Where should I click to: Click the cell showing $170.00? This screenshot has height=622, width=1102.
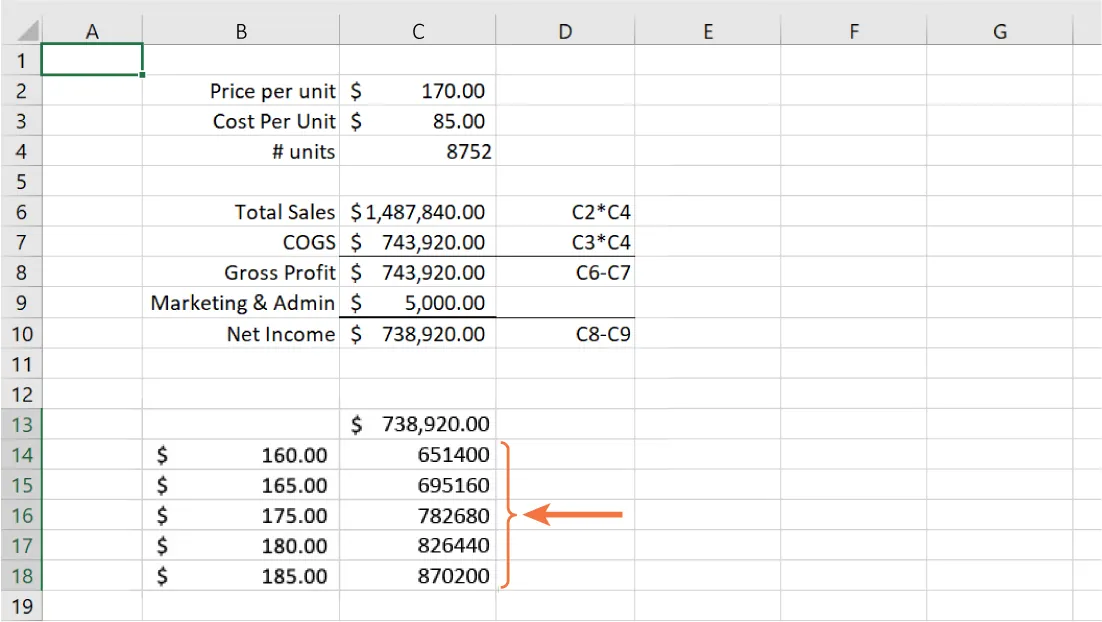click(417, 91)
